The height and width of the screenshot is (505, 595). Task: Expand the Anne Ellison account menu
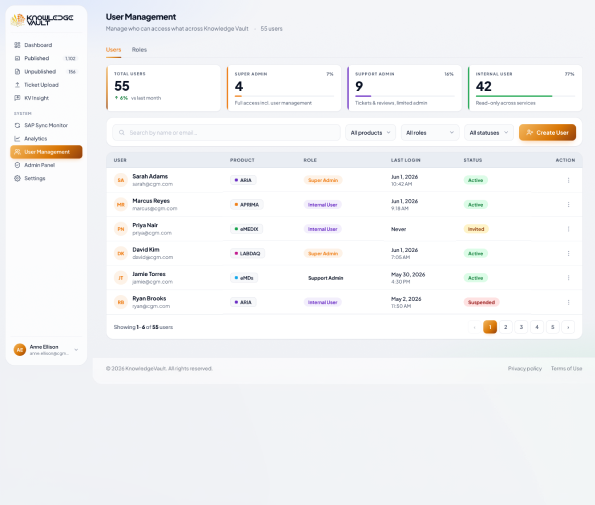[76, 350]
